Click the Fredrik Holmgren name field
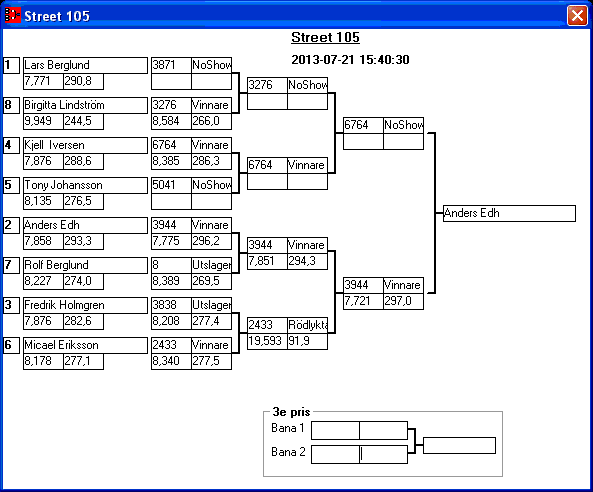 85,306
